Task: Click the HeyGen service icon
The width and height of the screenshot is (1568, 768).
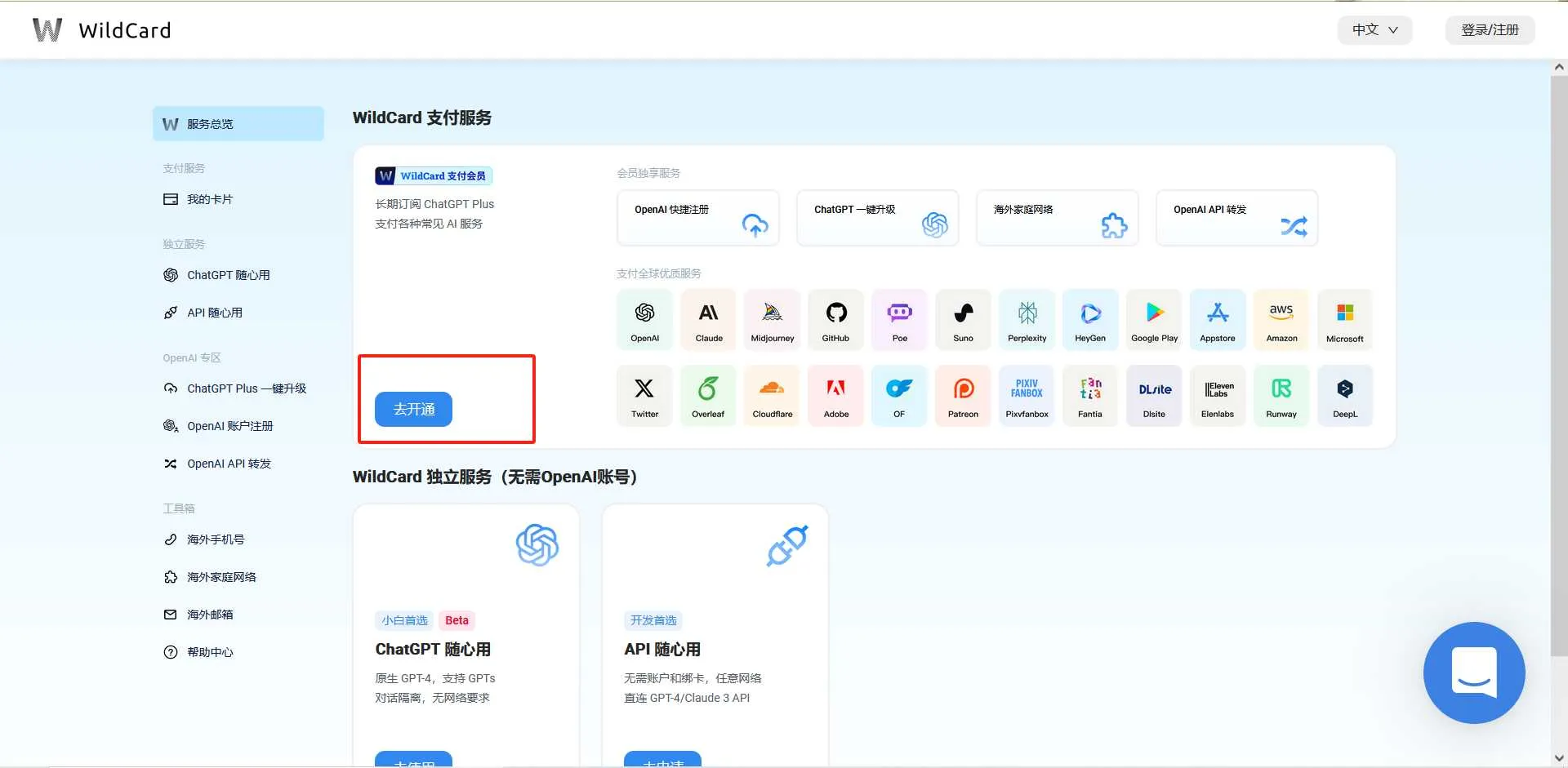Action: [x=1090, y=320]
